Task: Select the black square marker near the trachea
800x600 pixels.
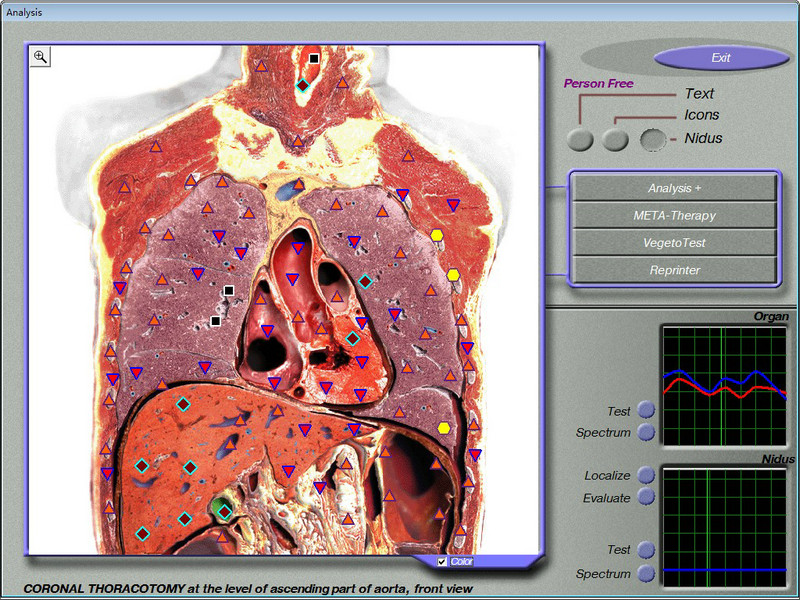Action: pyautogui.click(x=313, y=59)
